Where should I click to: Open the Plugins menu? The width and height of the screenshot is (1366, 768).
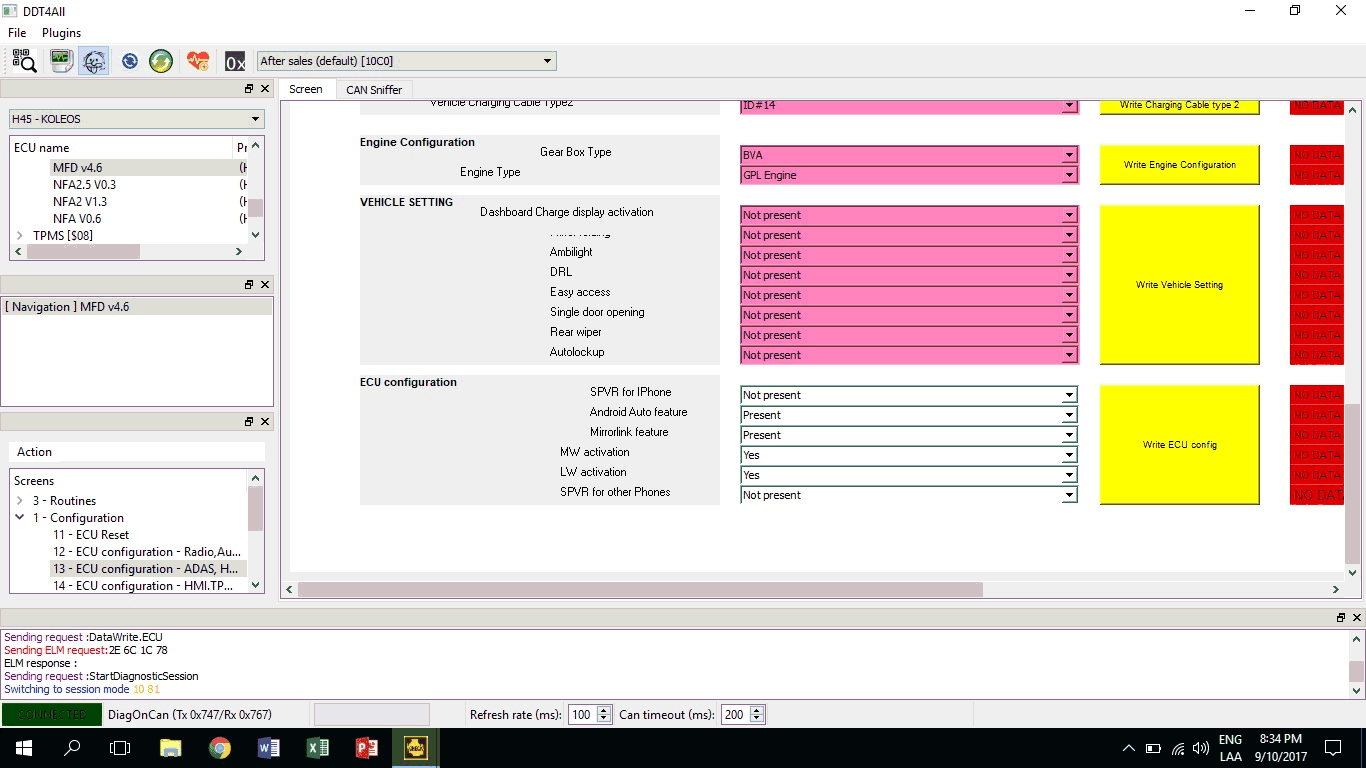(61, 33)
